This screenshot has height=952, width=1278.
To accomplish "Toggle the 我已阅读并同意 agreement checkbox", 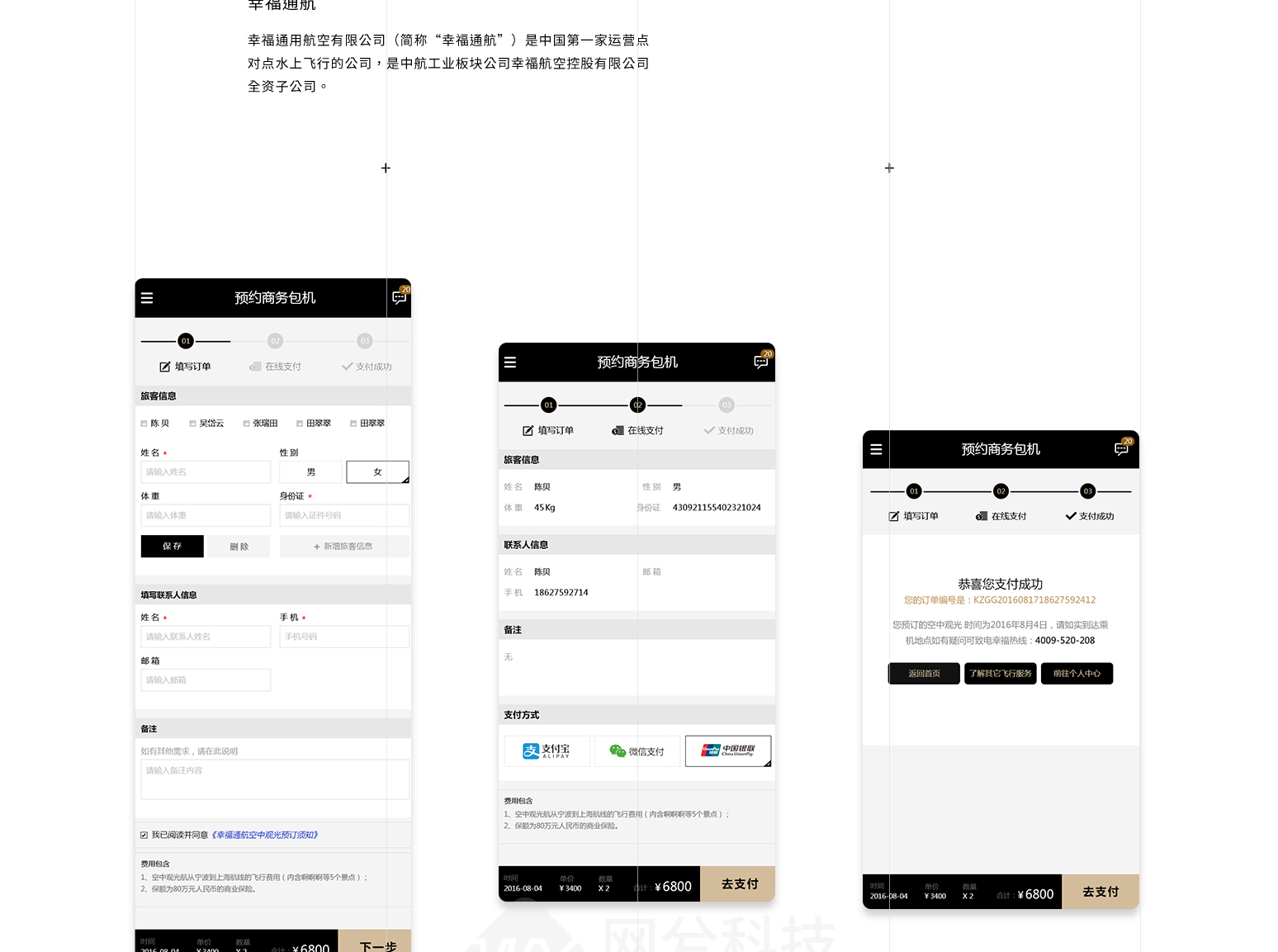I will [144, 836].
